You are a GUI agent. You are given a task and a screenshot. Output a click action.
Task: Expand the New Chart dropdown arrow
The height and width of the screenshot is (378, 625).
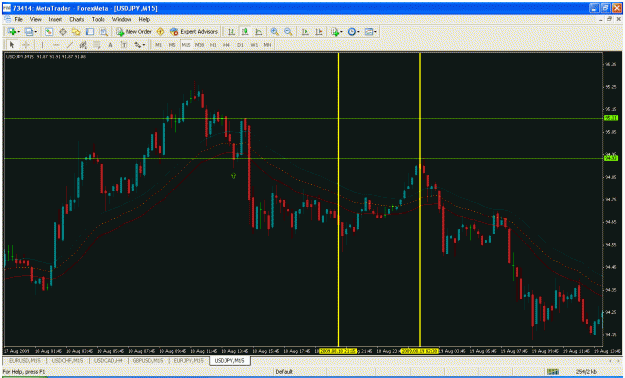pyautogui.click(x=19, y=32)
